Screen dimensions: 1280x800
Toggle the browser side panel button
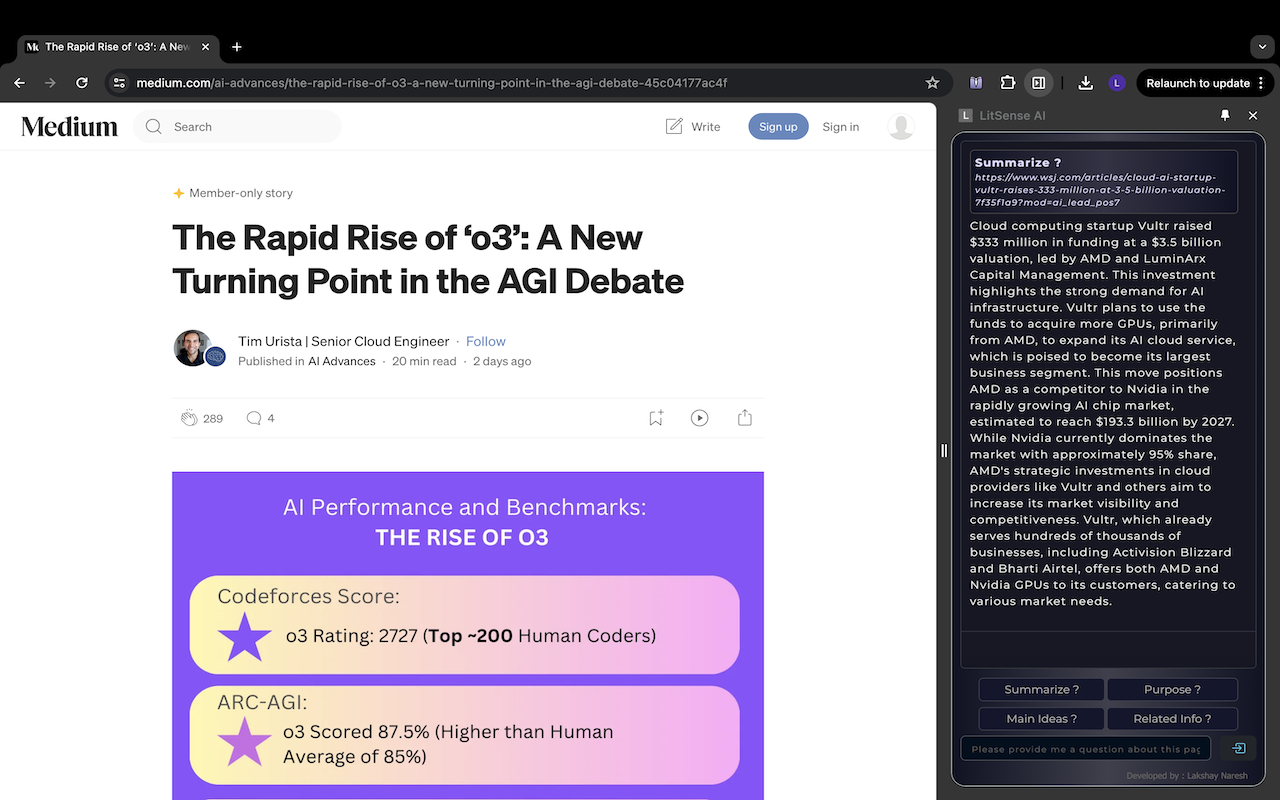tap(1038, 83)
